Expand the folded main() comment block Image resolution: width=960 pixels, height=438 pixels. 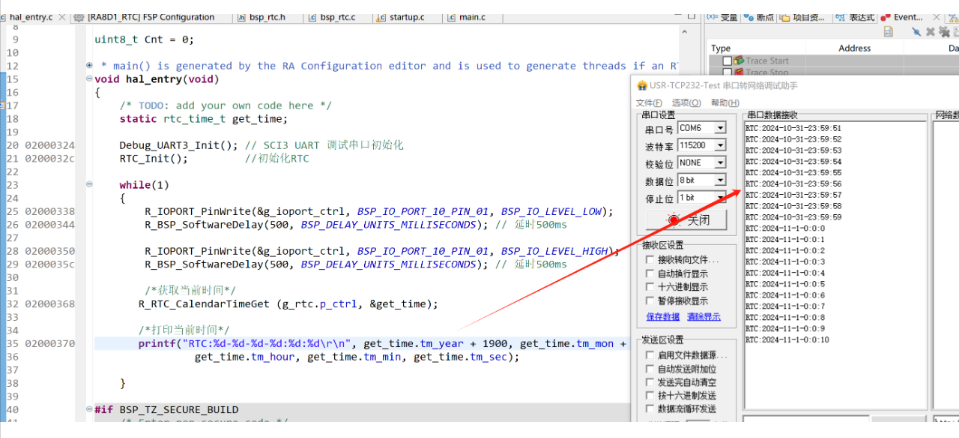point(89,66)
